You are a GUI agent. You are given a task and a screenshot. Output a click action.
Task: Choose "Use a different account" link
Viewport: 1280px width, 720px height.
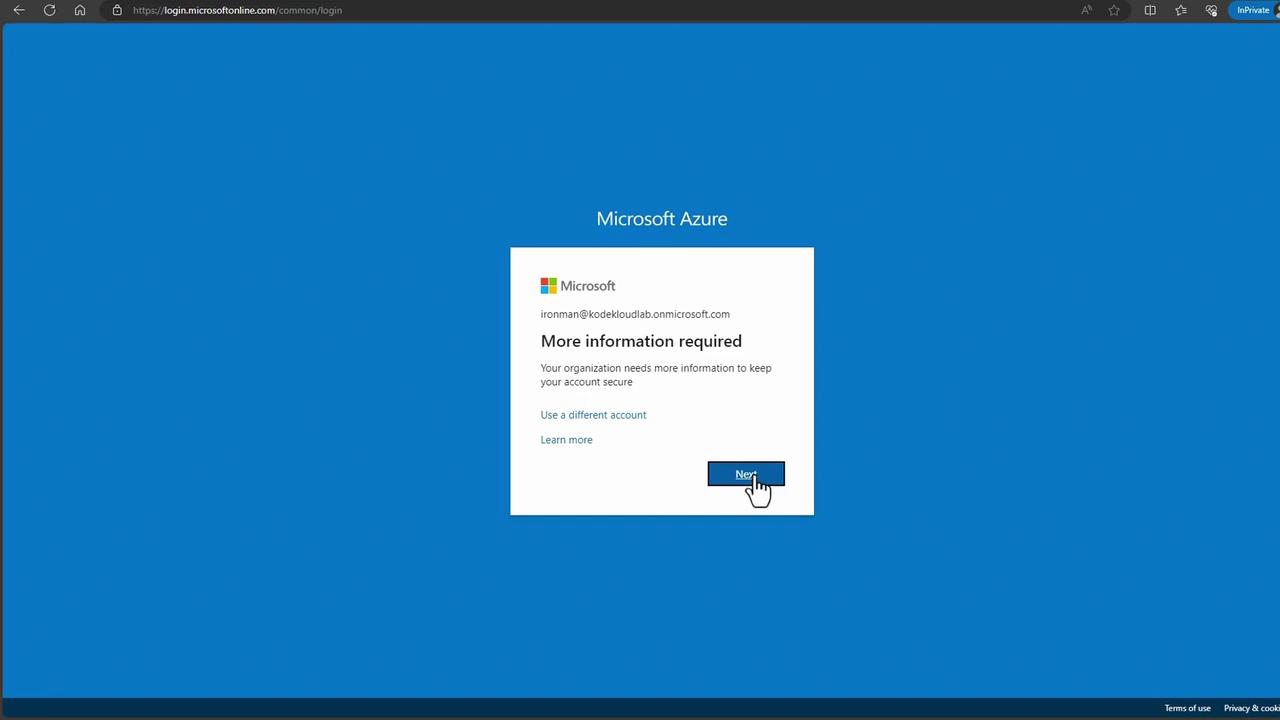click(x=593, y=415)
